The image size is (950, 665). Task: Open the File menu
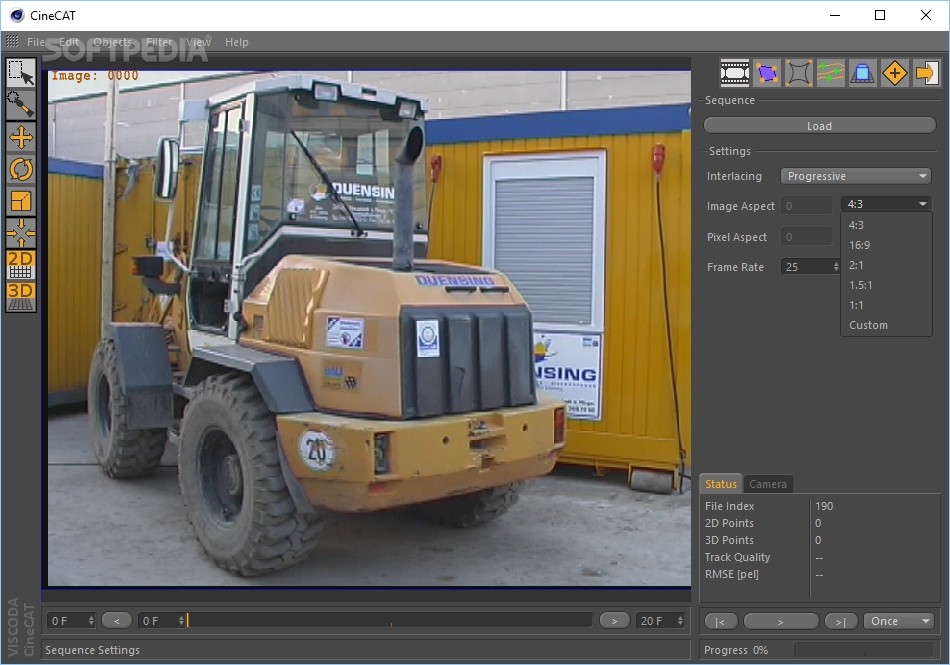click(x=36, y=42)
